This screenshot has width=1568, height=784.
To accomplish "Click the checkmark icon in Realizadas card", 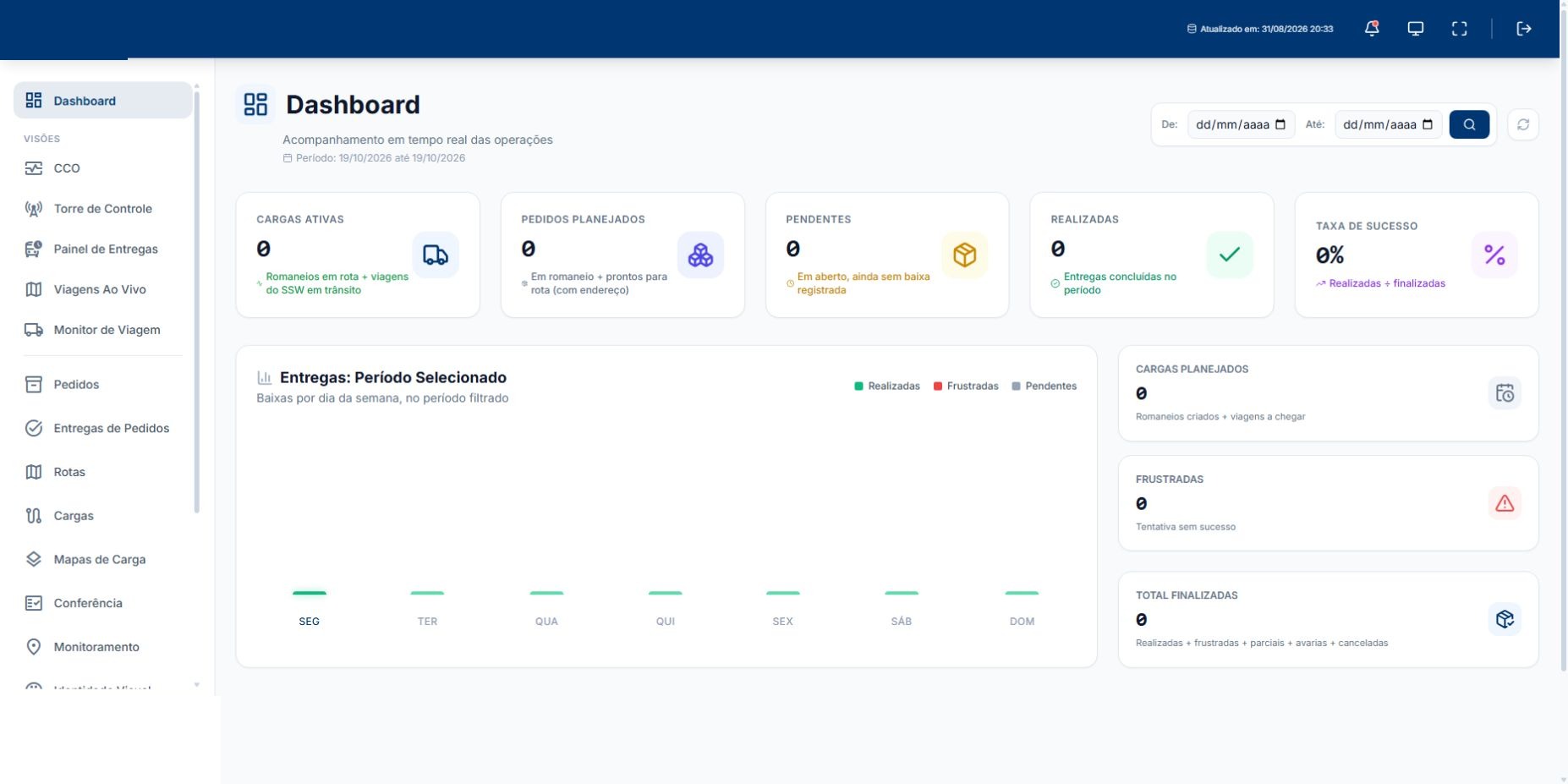I will click(1230, 255).
